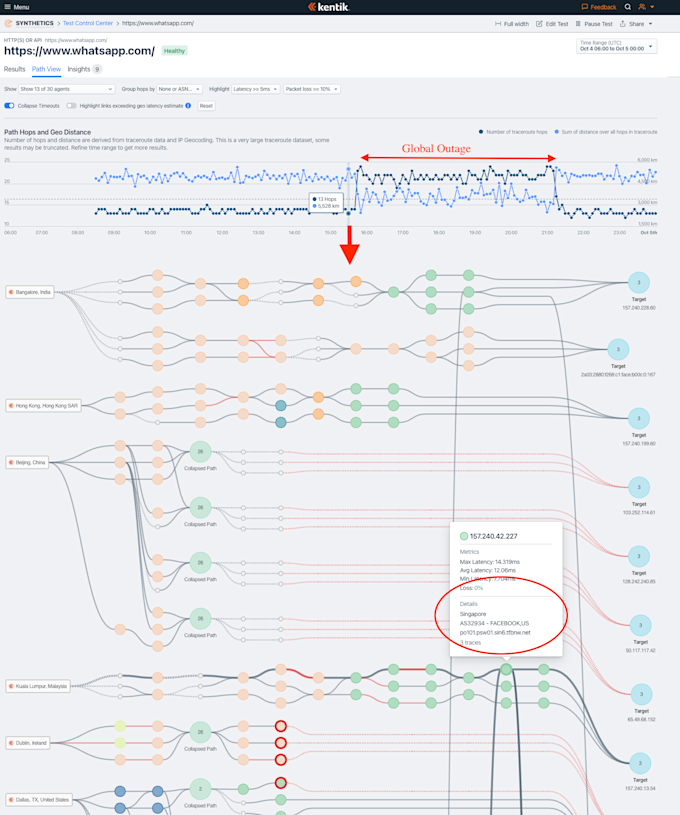Click target node 128.242.240.85

(x=639, y=556)
